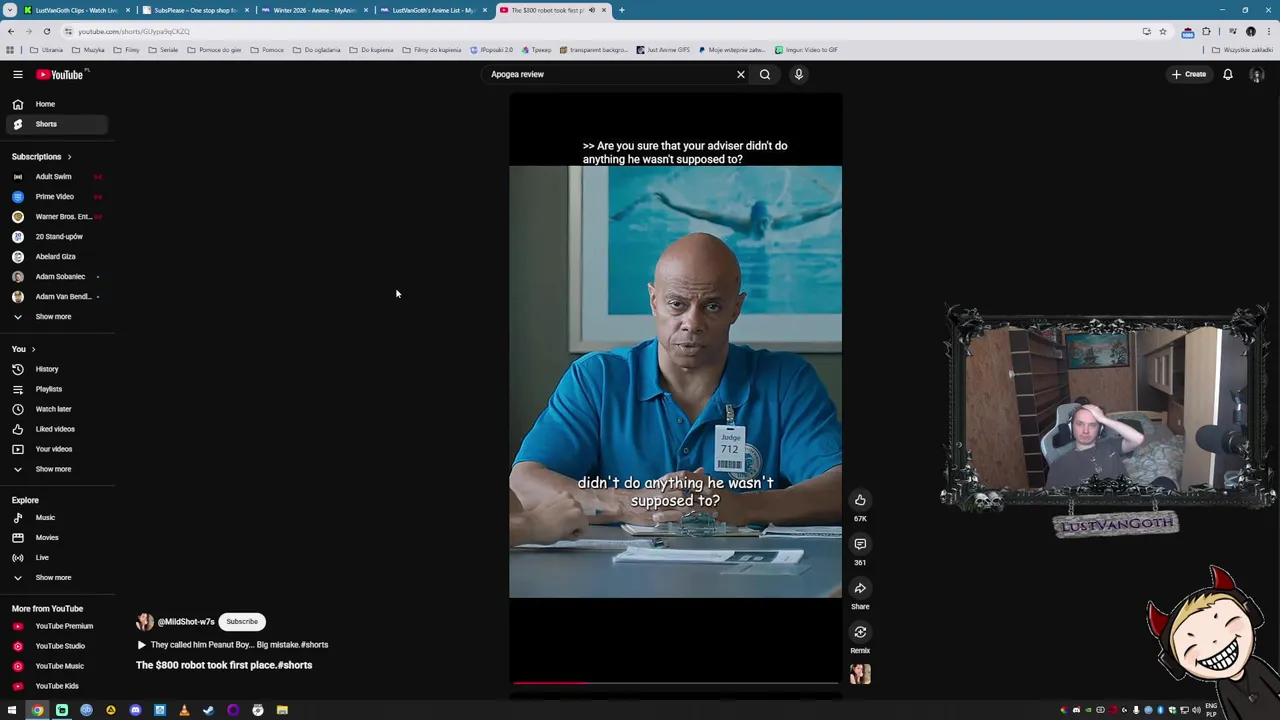The width and height of the screenshot is (1280, 720).
Task: Like this Short
Action: tap(860, 500)
